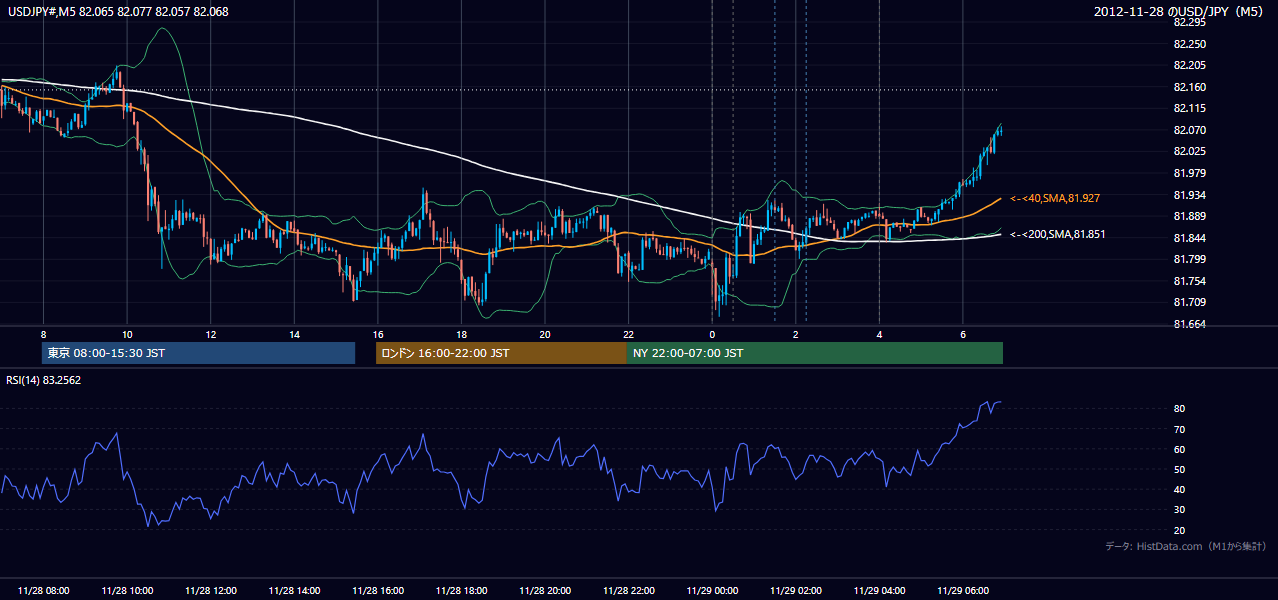Click hour tick 8 under price chart
1278x600 pixels.
tap(43, 334)
